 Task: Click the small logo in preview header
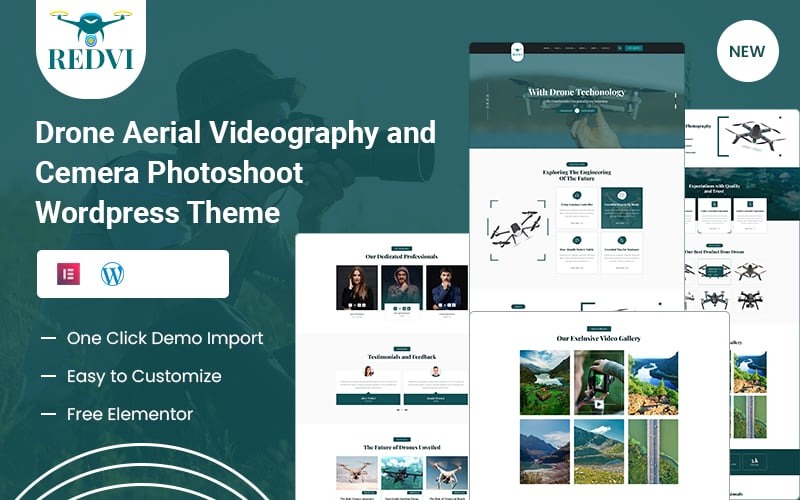517,48
